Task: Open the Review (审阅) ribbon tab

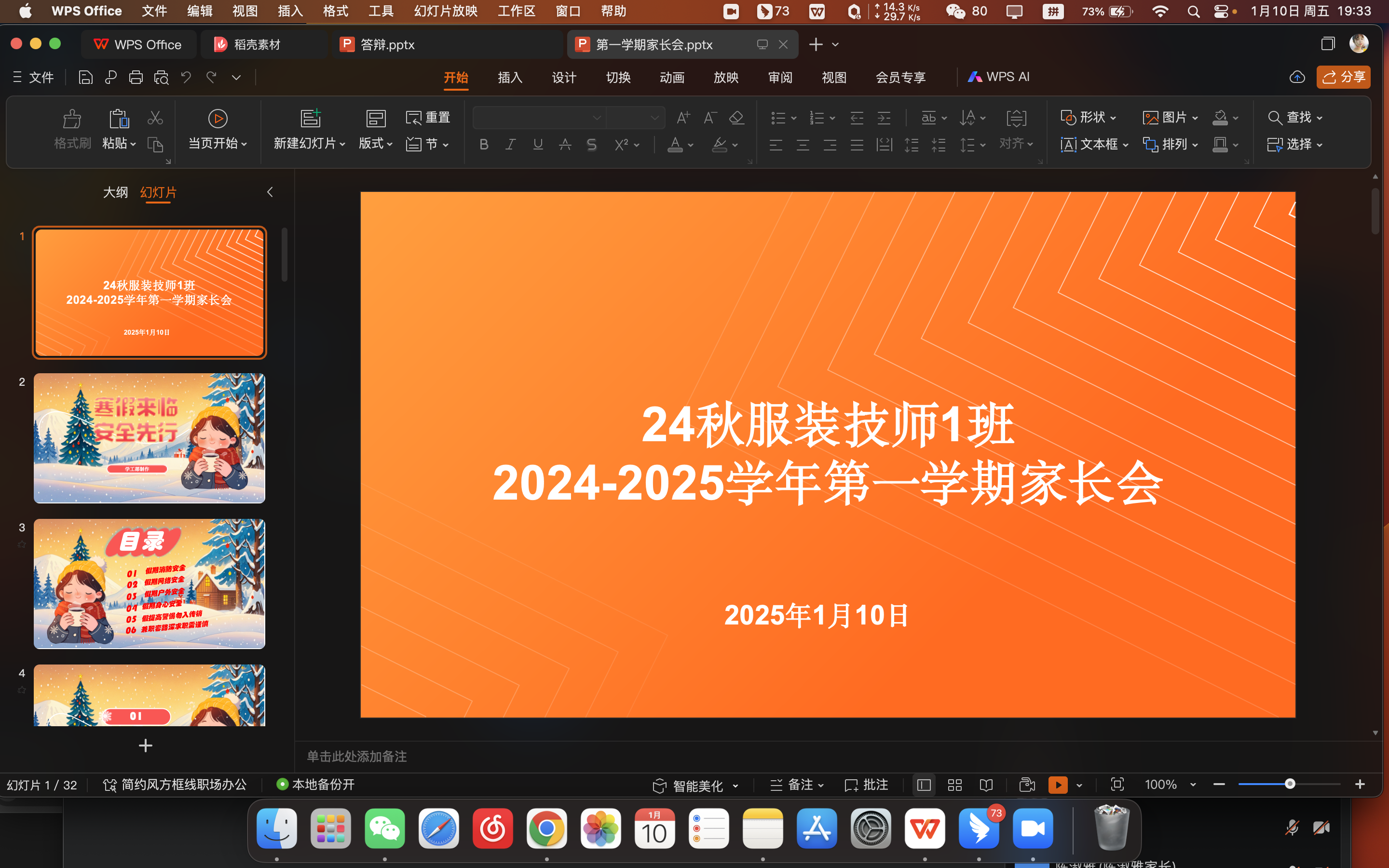Action: [780, 78]
